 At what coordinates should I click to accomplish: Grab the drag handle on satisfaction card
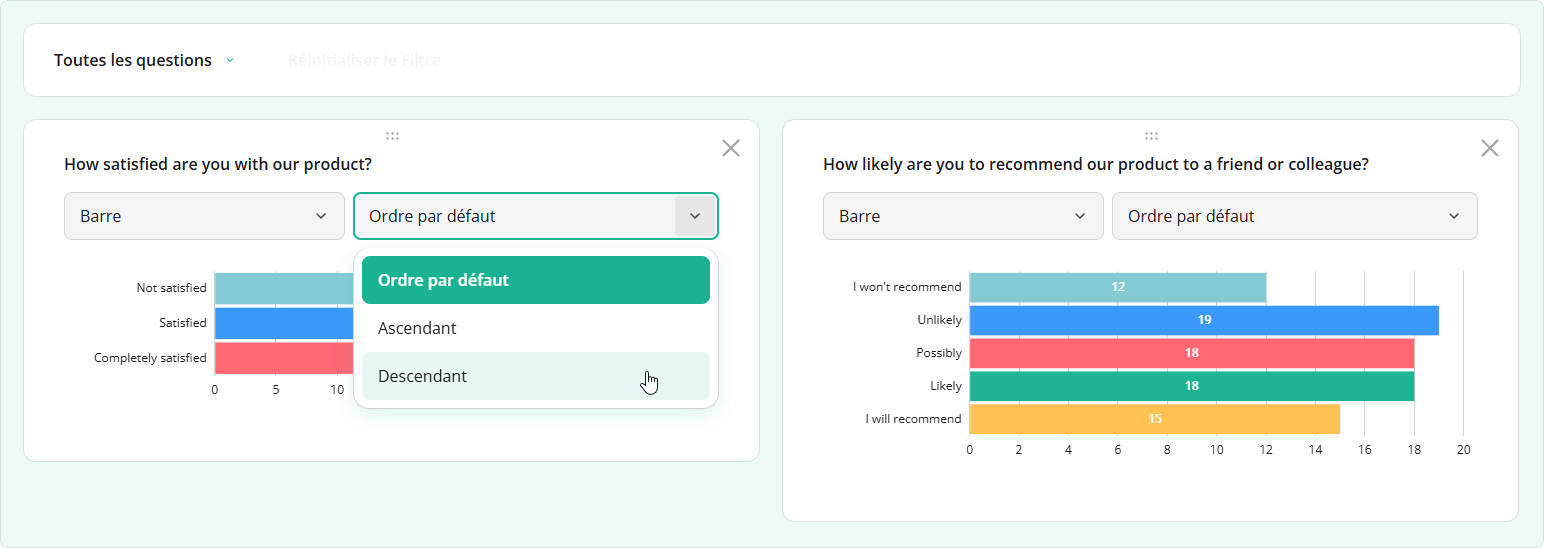coord(392,136)
